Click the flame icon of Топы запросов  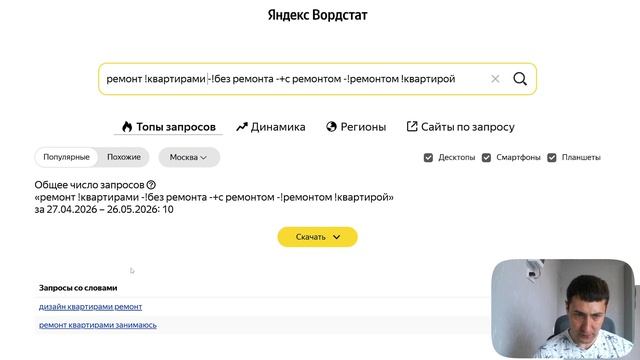pyautogui.click(x=127, y=127)
